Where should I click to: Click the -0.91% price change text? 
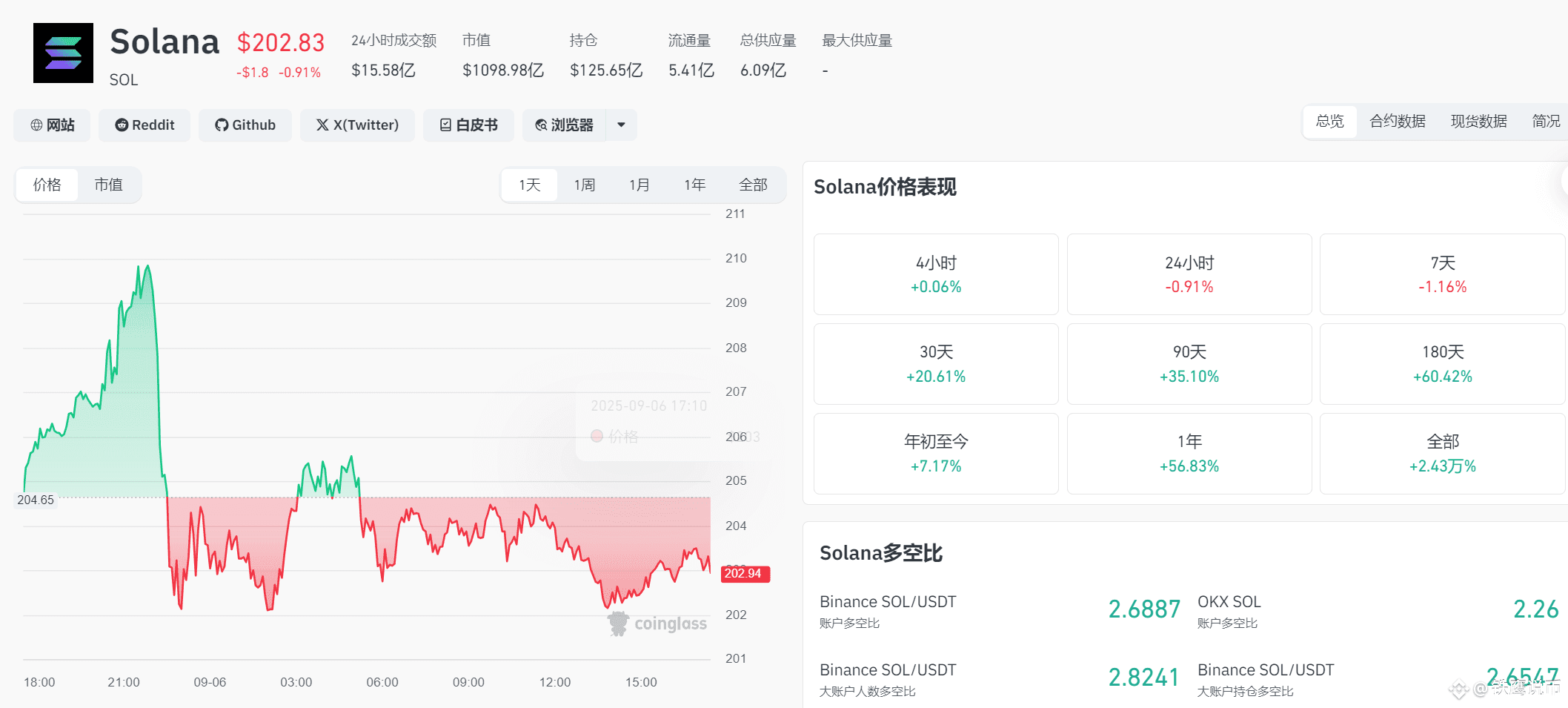pyautogui.click(x=299, y=73)
